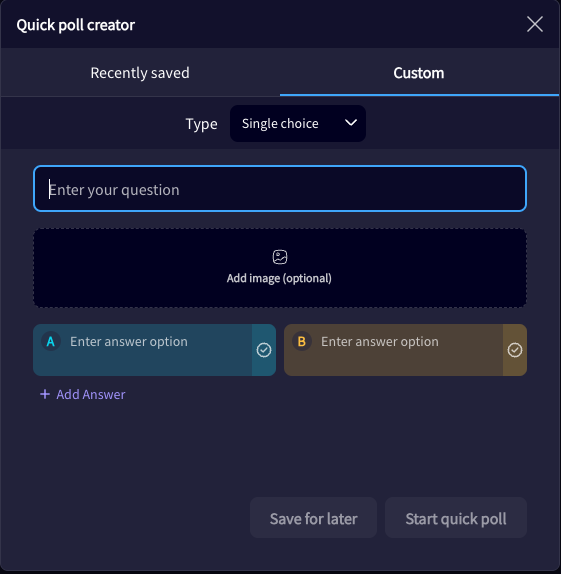Mark answer A as correct
The image size is (561, 574).
[264, 350]
